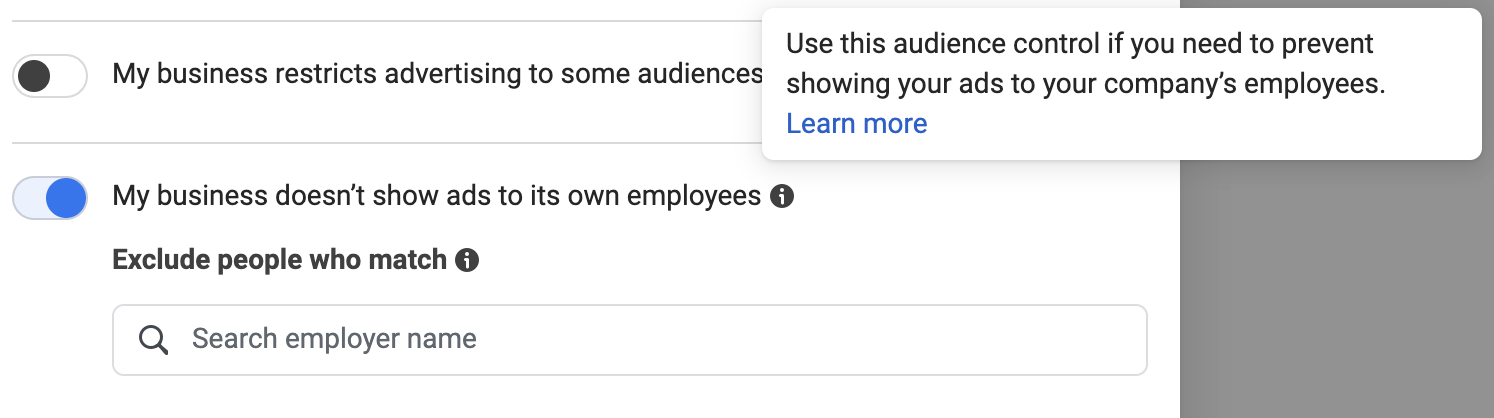This screenshot has height=418, width=1494.
Task: Click info icon next to Exclude people who match
Action: tap(467, 261)
